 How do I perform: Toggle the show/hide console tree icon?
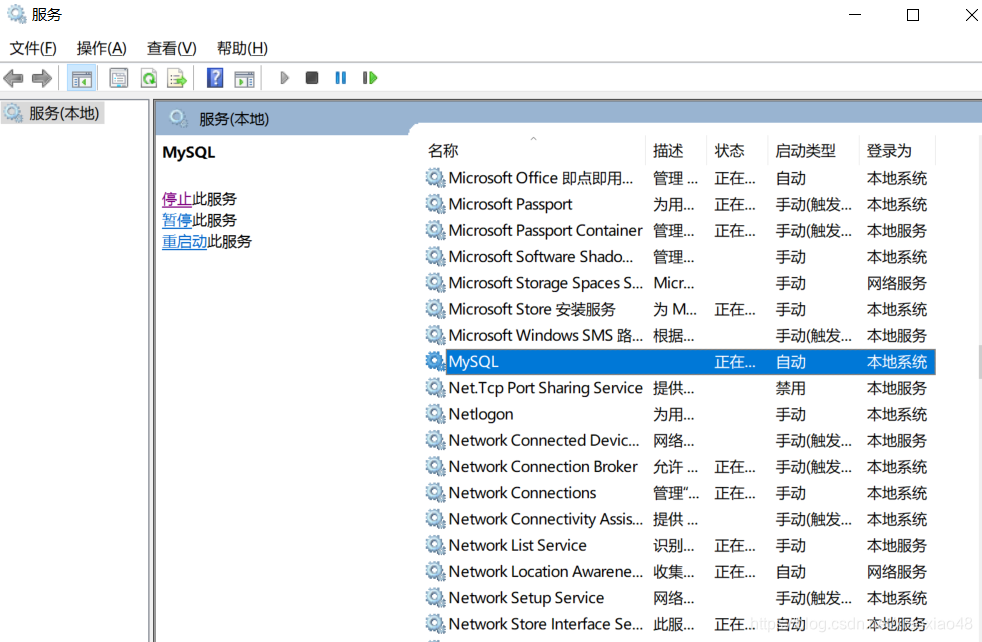pos(81,79)
